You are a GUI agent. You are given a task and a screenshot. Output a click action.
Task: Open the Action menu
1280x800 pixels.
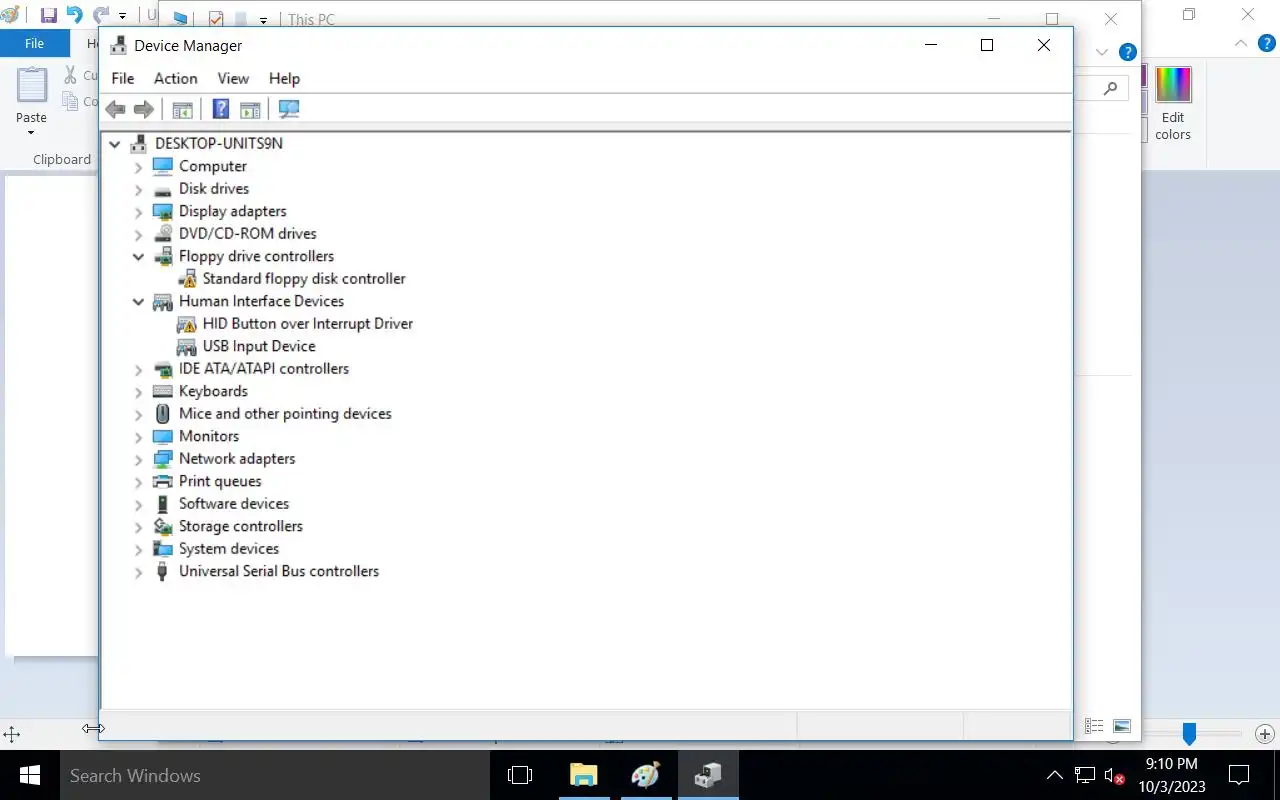pyautogui.click(x=175, y=78)
